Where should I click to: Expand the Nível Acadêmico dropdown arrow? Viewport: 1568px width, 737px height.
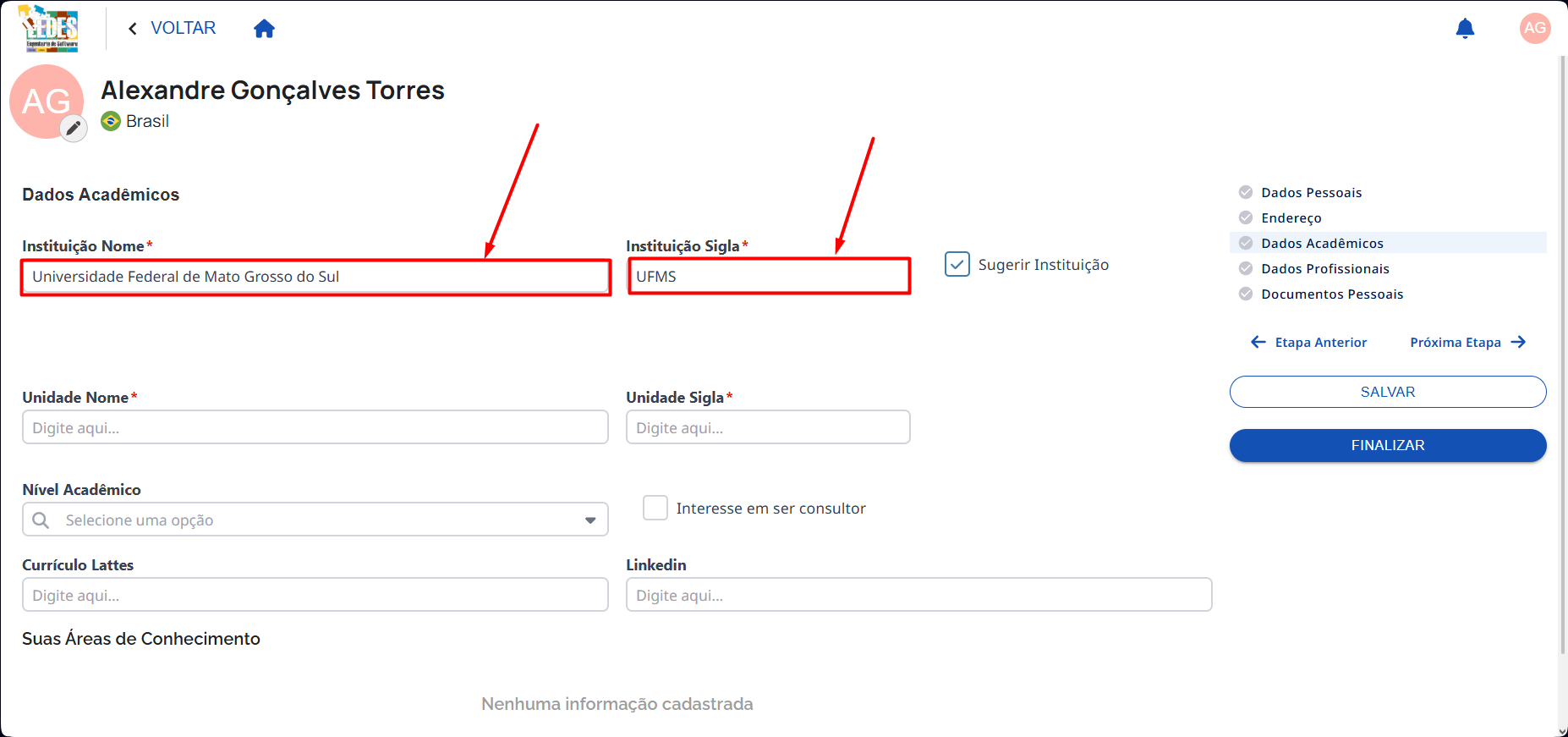pos(590,520)
